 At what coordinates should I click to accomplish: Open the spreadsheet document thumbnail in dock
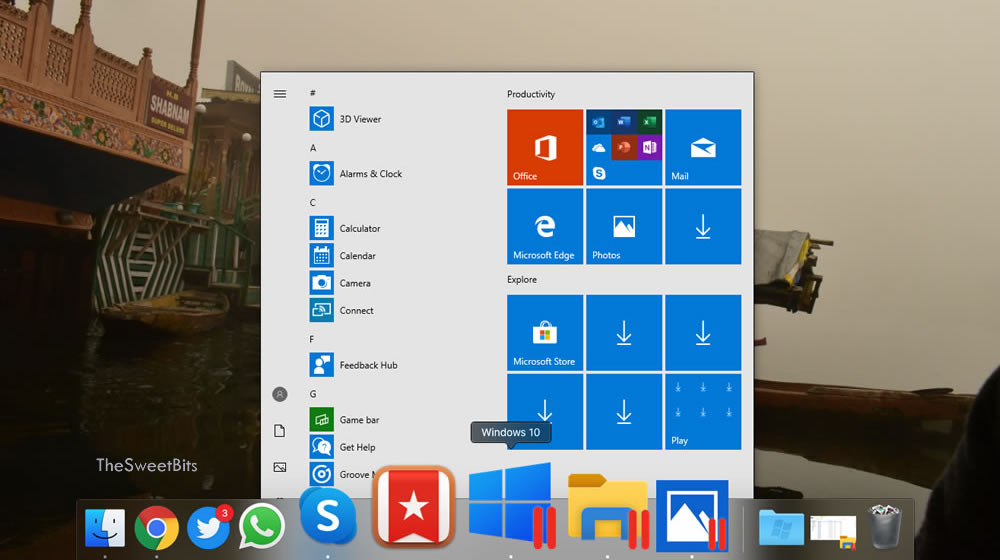click(833, 531)
